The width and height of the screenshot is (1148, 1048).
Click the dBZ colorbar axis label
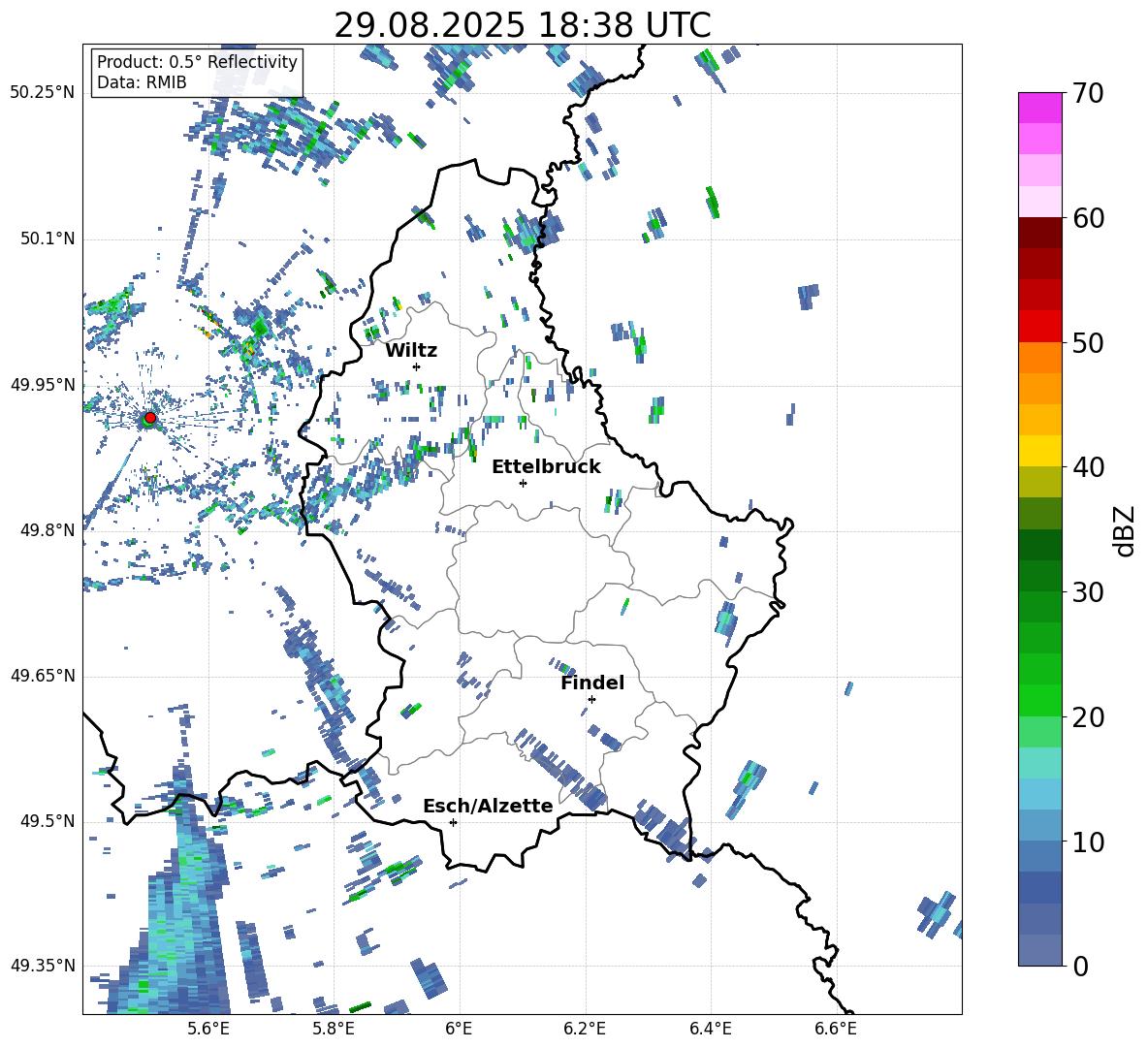[x=1126, y=530]
